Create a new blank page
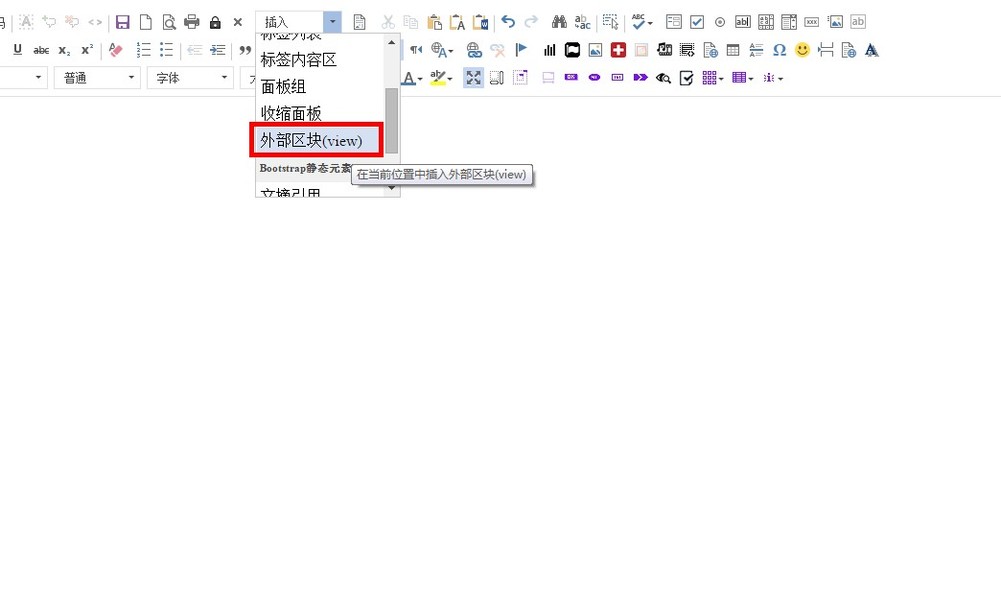1001x590 pixels. pos(146,22)
